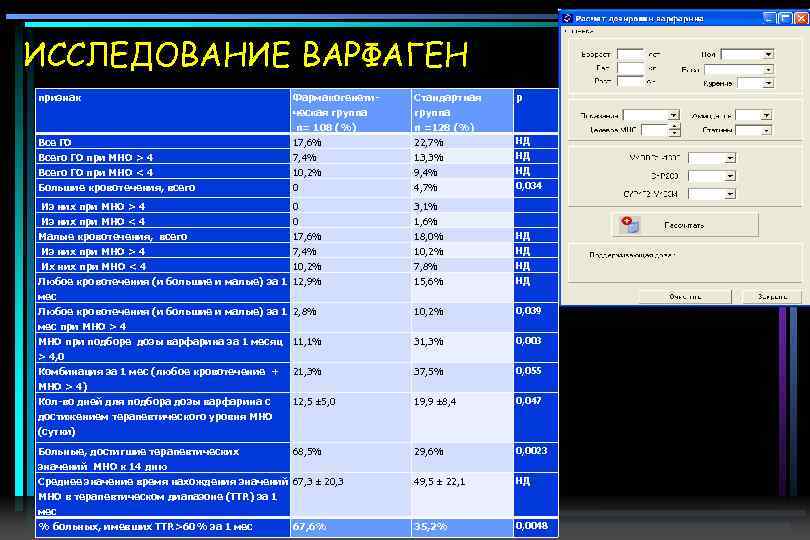This screenshot has height=540, width=810.
Task: Click the p-value 0,055
Action: click(x=528, y=371)
